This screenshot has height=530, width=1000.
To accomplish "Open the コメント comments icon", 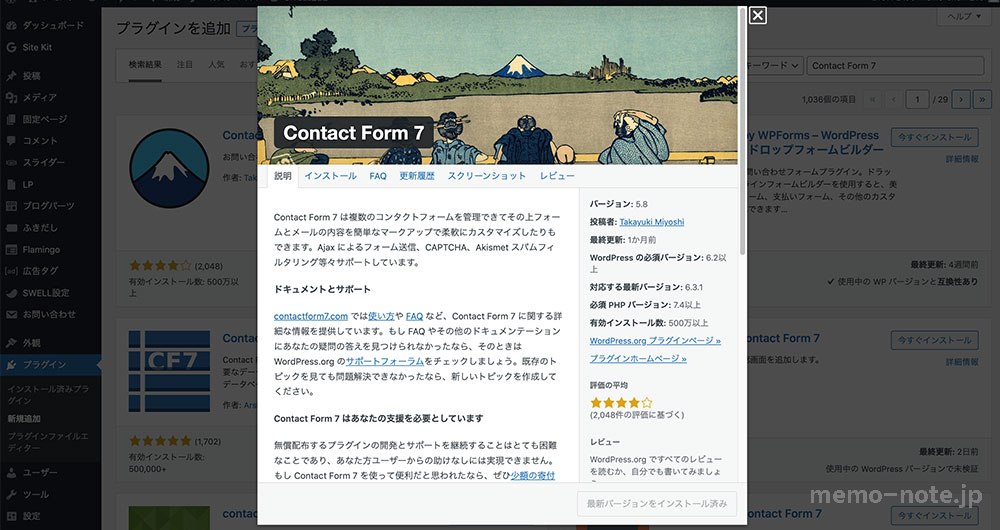I will [x=11, y=141].
